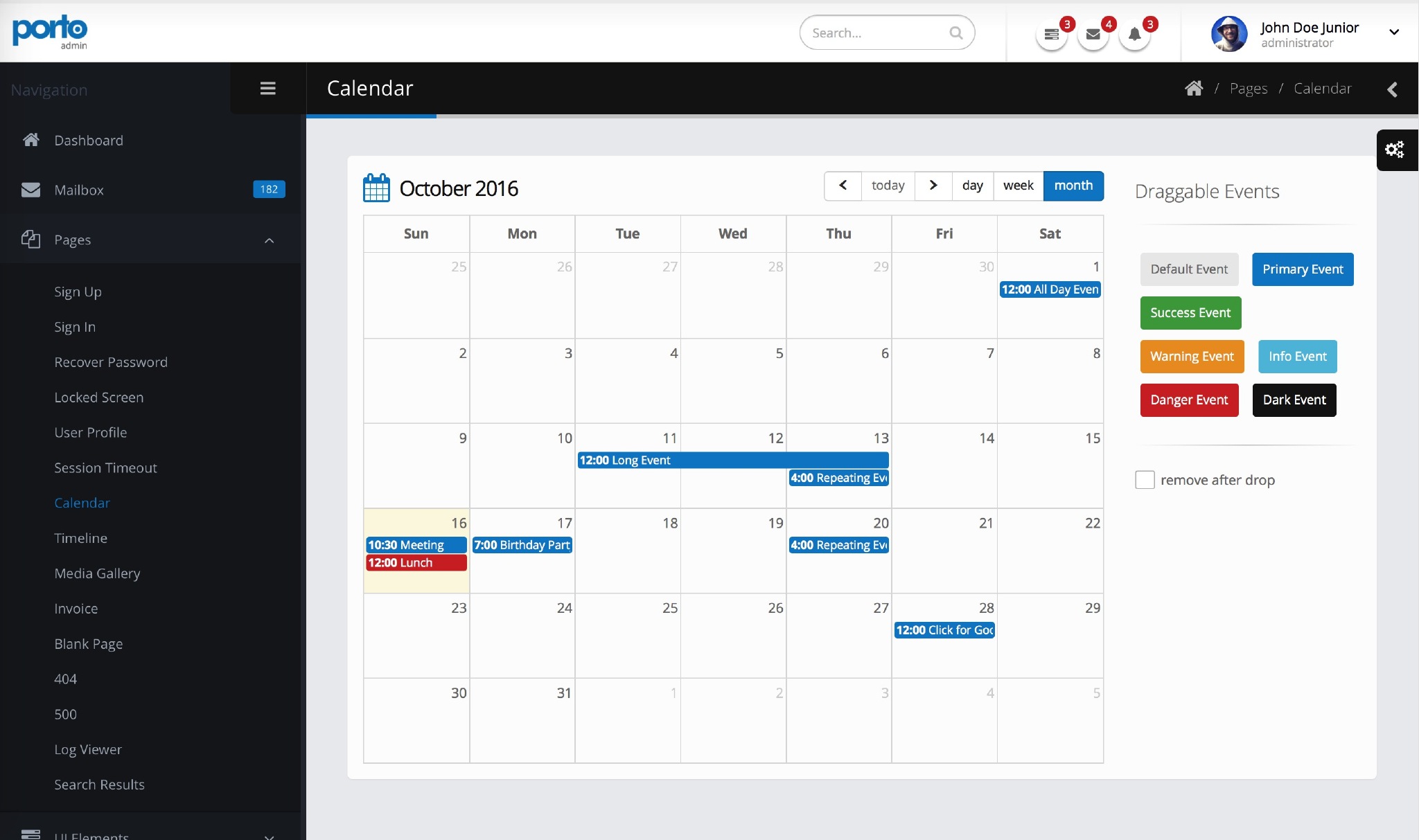Click the hamburger menu icon in sidebar
1419x840 pixels.
pos(268,88)
